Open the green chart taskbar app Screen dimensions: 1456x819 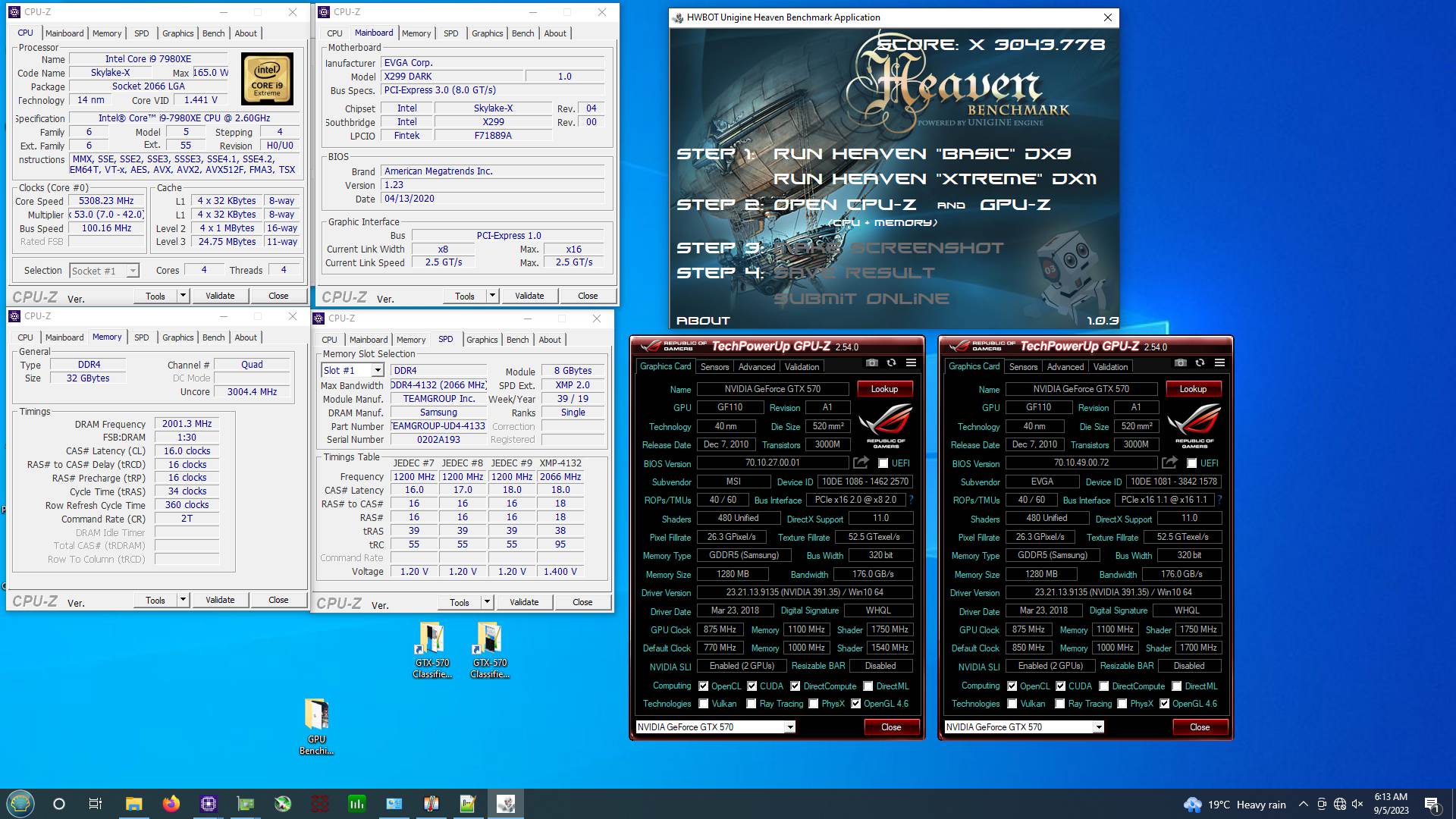point(356,804)
